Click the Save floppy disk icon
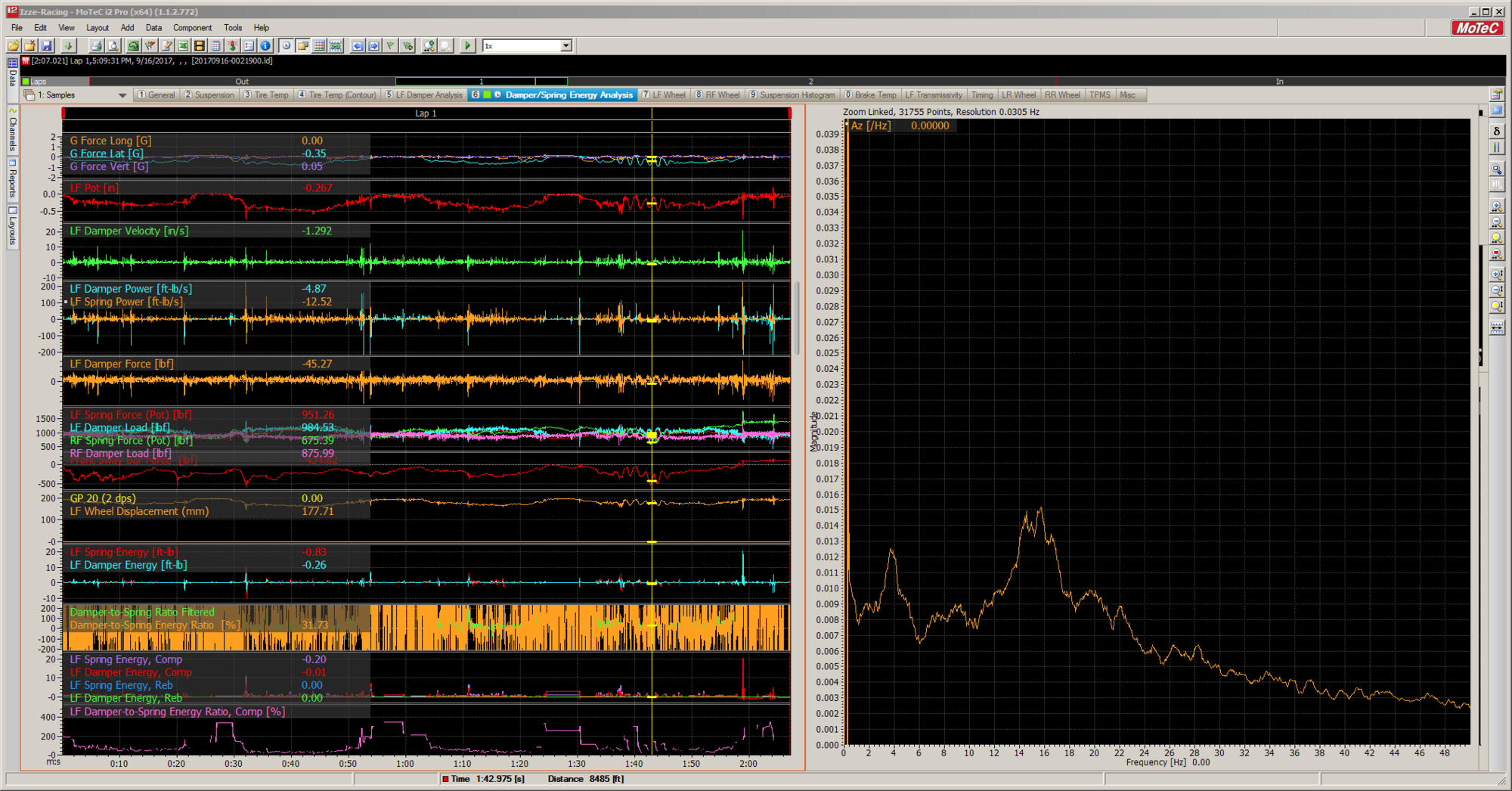Screen dimensions: 1512x791 pos(47,46)
